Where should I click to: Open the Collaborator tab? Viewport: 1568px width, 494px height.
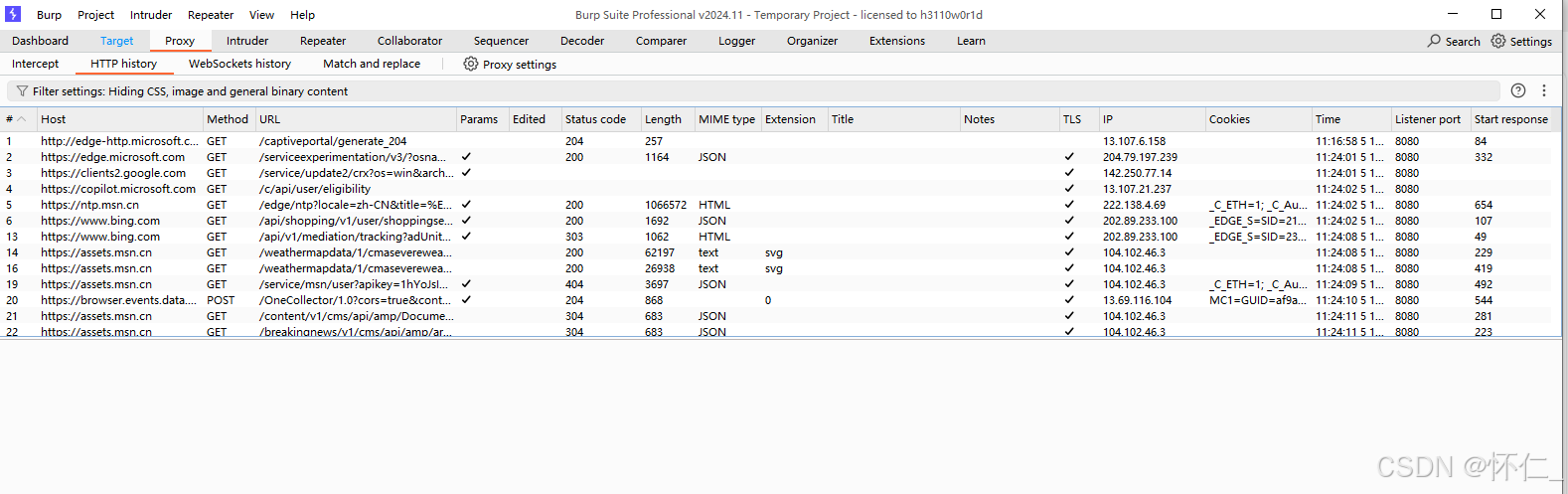tap(409, 41)
